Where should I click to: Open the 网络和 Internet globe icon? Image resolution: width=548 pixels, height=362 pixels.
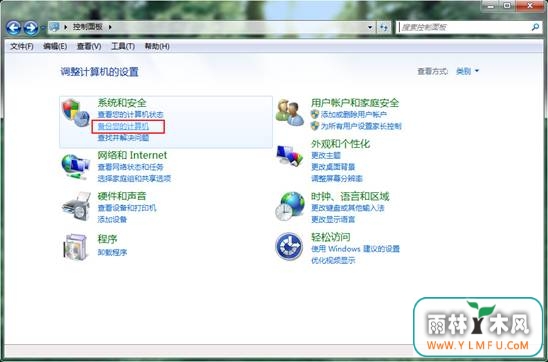point(75,167)
